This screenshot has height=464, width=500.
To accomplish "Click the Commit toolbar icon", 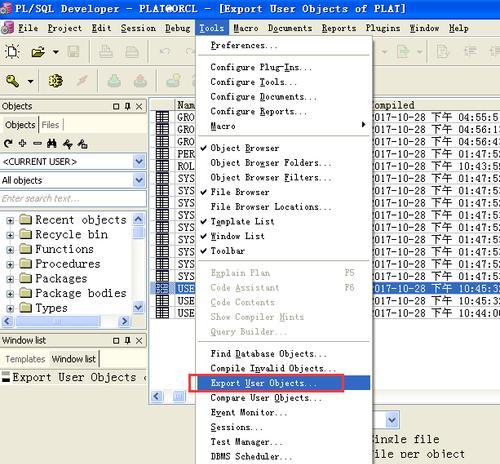I will [x=114, y=81].
